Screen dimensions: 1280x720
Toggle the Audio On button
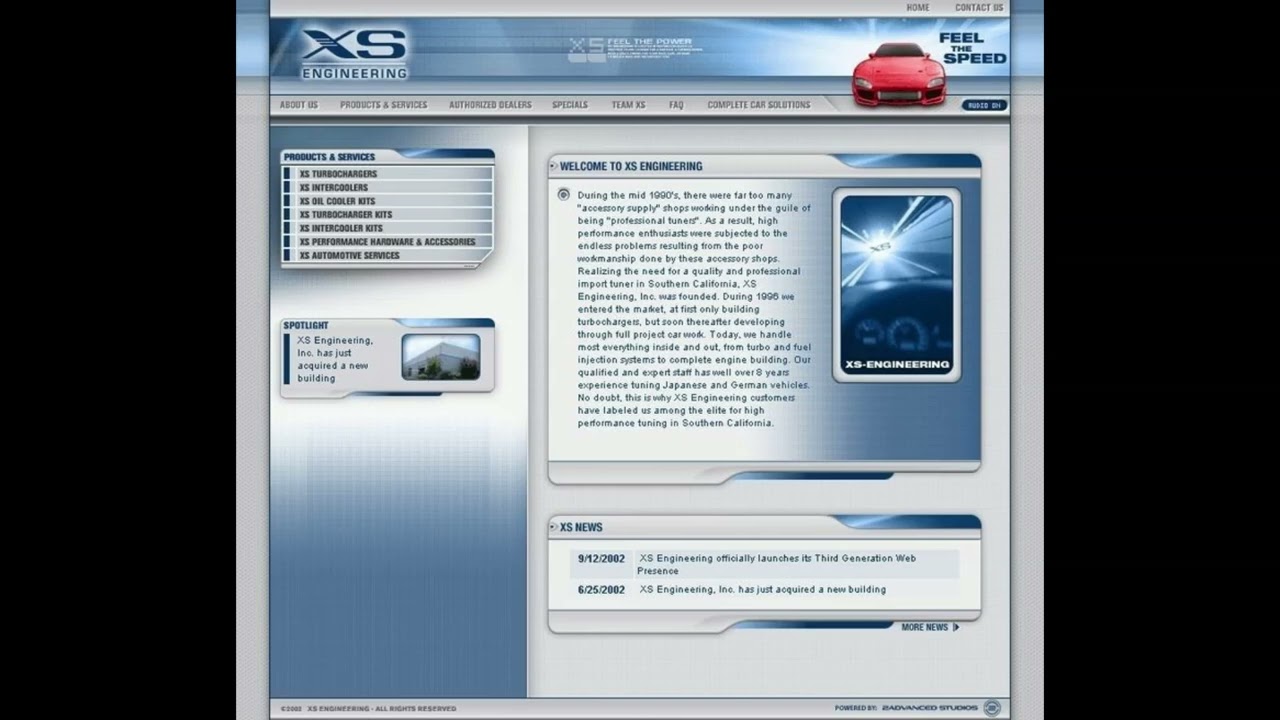(x=984, y=105)
